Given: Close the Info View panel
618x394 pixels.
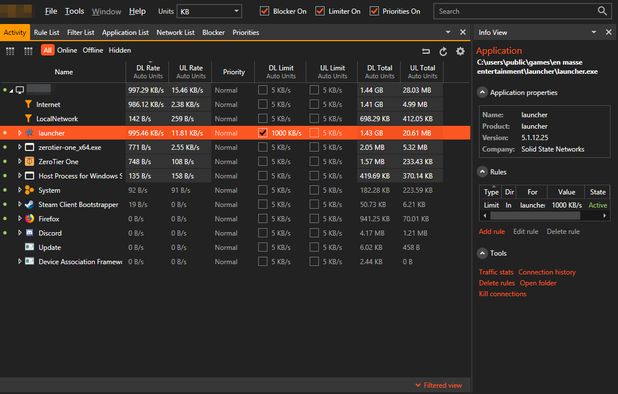Looking at the screenshot, I should [x=609, y=32].
